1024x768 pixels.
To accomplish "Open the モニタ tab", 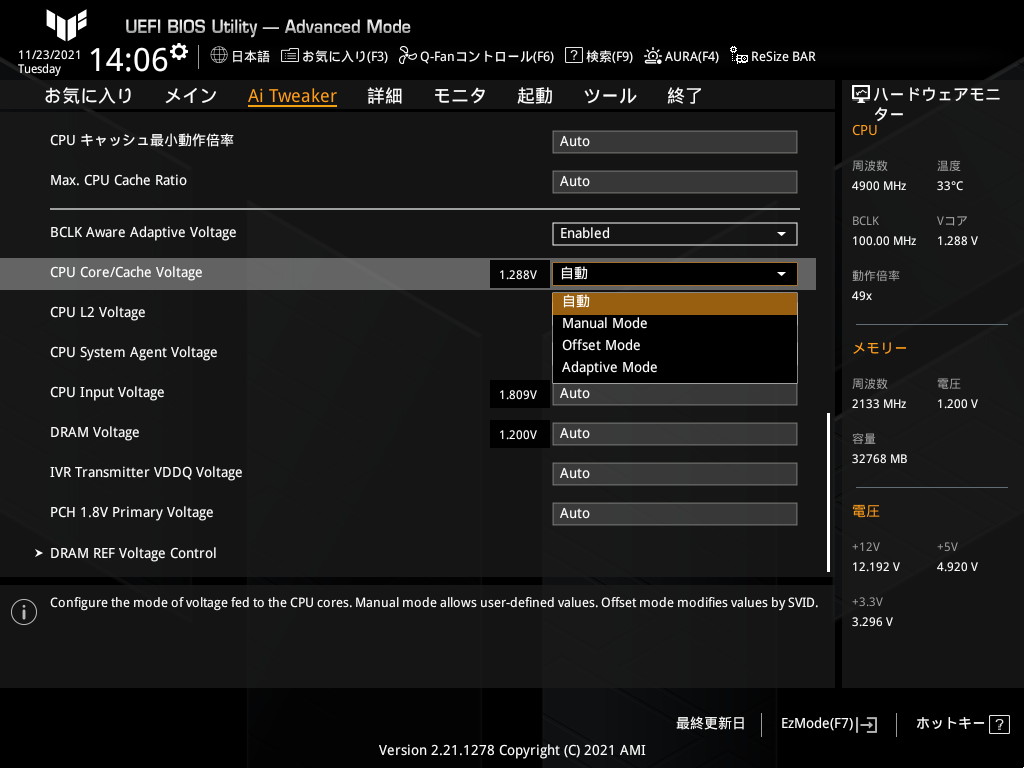I will (x=460, y=95).
